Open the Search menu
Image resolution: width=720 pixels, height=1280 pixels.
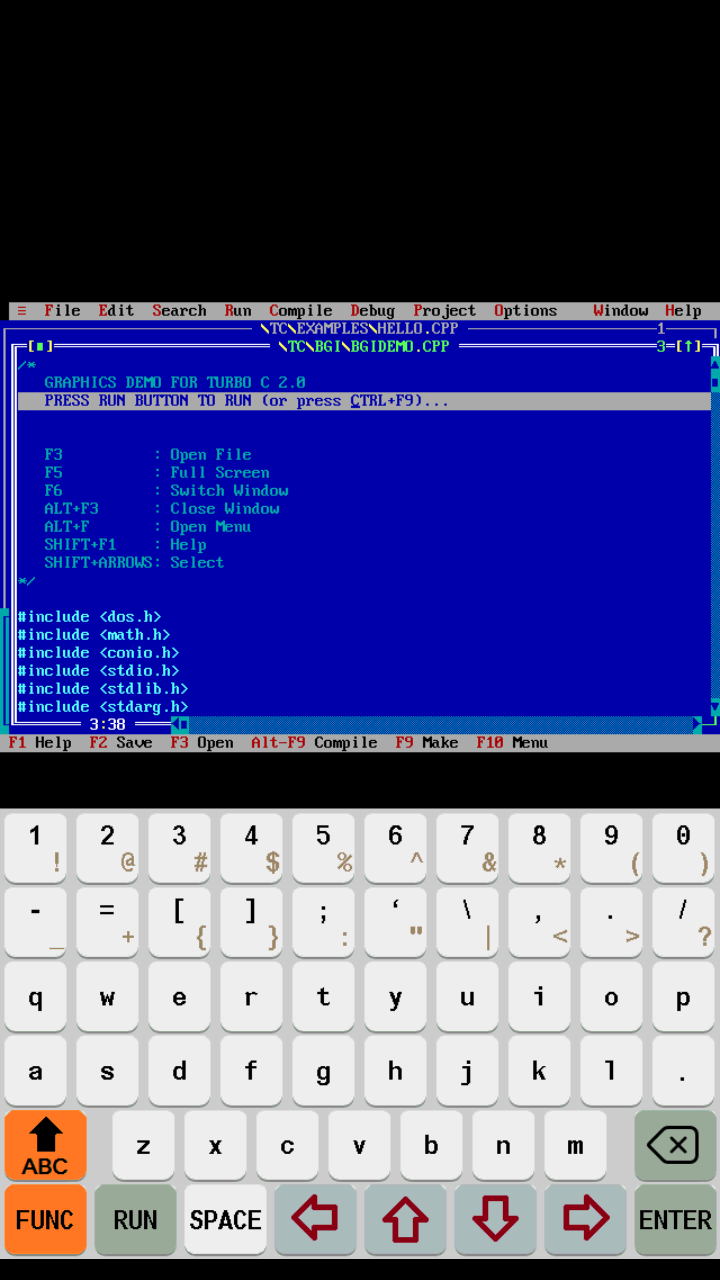click(179, 311)
